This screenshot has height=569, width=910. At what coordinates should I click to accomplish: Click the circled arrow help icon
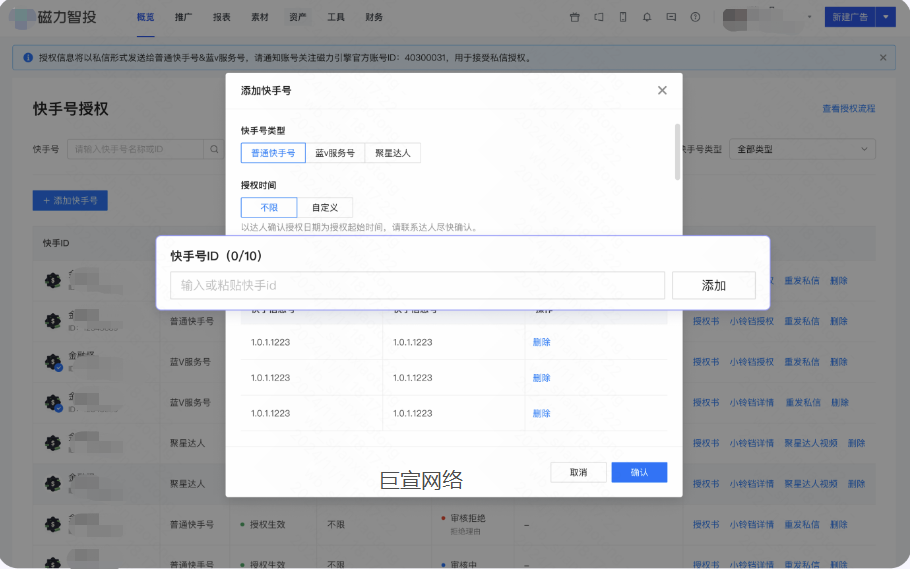[x=695, y=17]
